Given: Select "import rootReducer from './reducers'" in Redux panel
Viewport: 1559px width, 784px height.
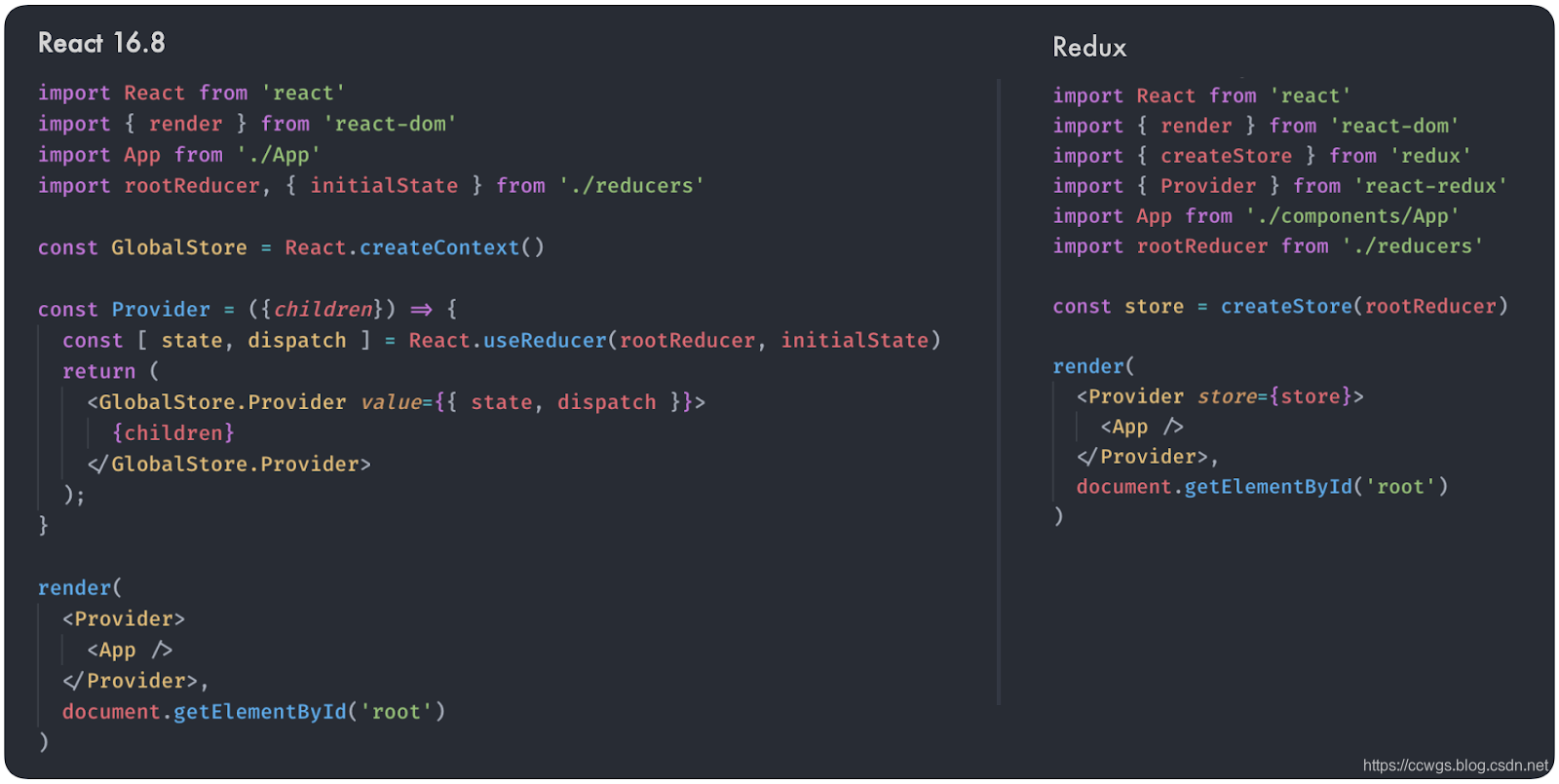Looking at the screenshot, I should point(1268,245).
